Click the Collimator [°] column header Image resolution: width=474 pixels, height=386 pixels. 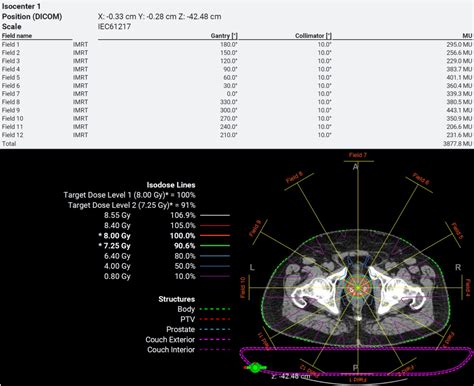coord(313,36)
